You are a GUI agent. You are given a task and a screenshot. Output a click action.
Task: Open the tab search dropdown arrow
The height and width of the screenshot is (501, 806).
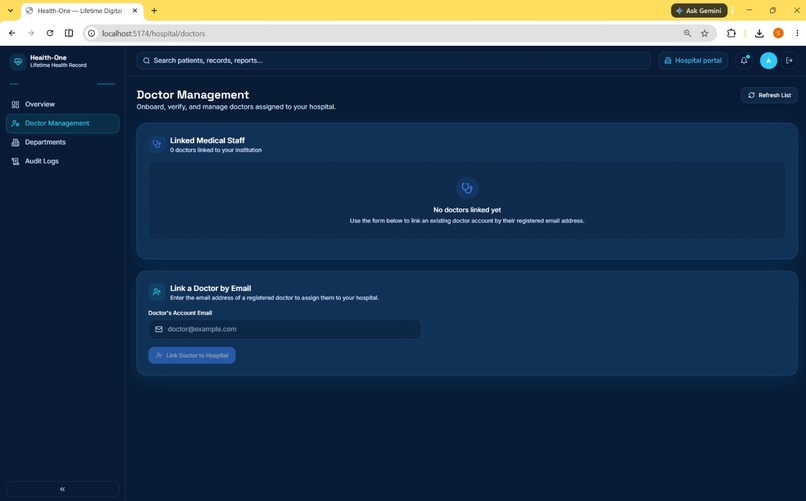[10, 10]
